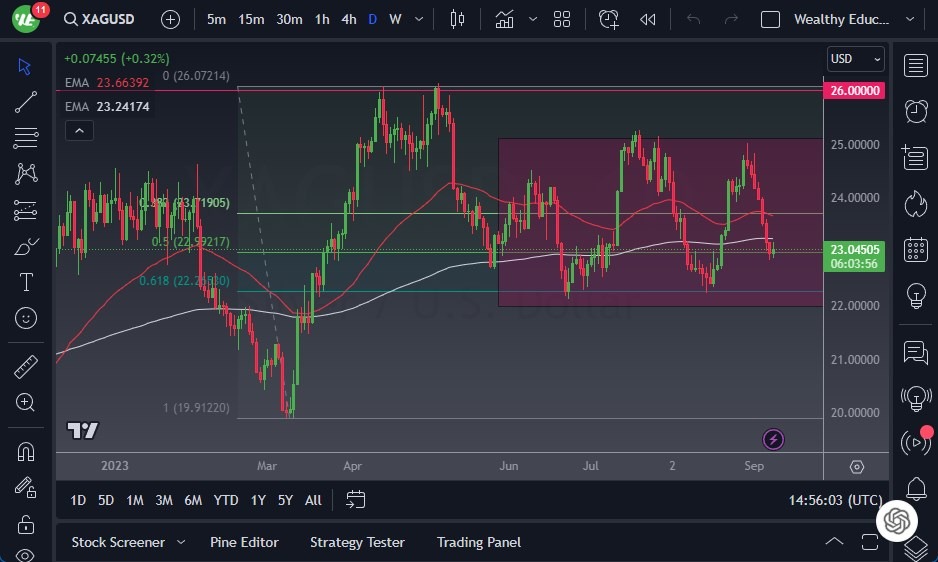Toggle fullscreen layout square checkbox
Viewport: 938px width, 562px height.
click(770, 19)
